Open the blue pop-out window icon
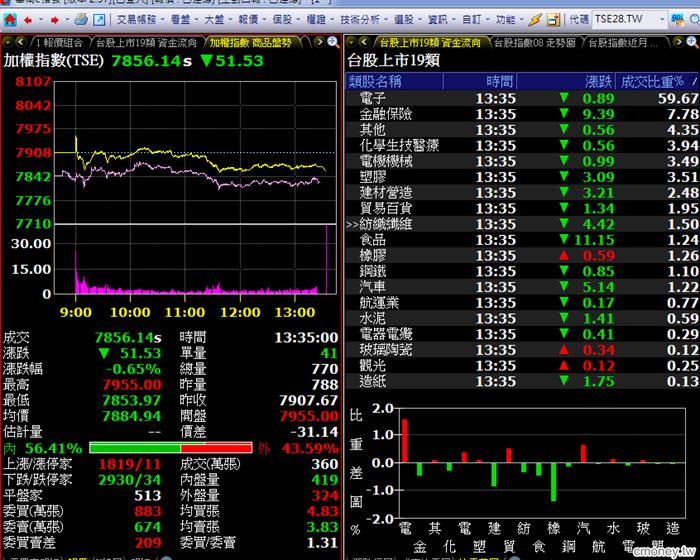Viewport: 700px width, 560px height. (99, 20)
